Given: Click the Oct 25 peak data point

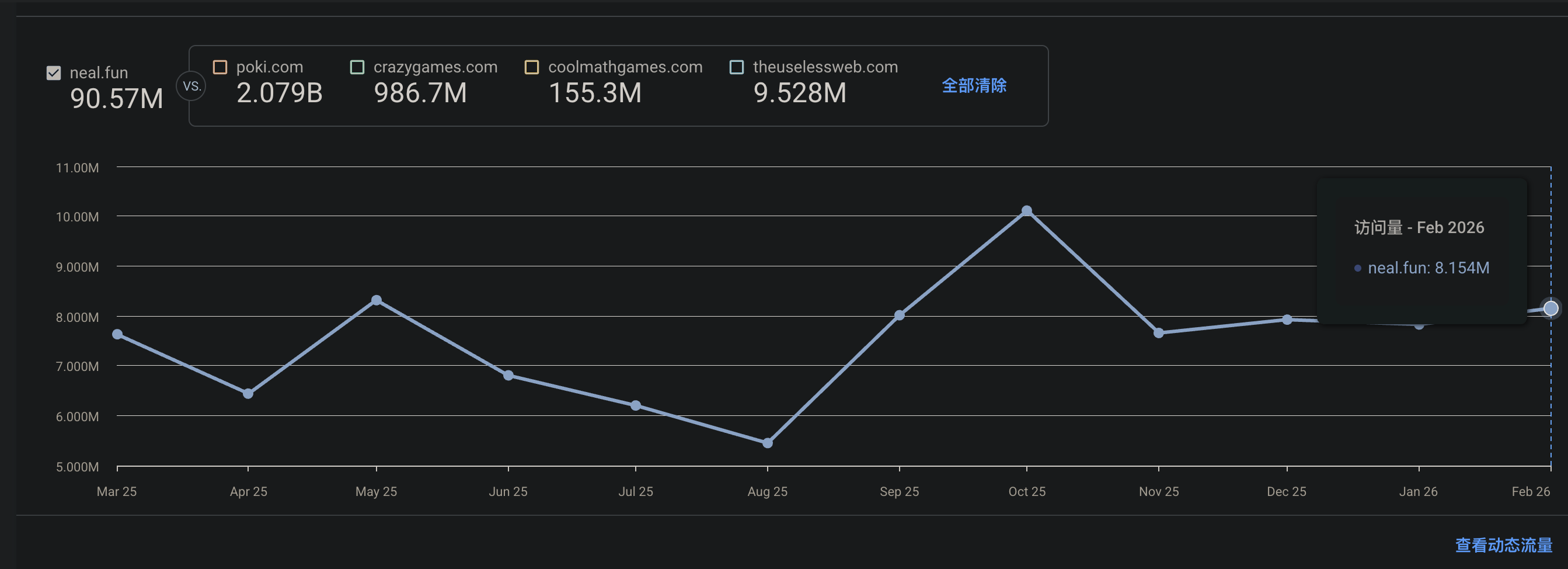Looking at the screenshot, I should click(x=1026, y=211).
